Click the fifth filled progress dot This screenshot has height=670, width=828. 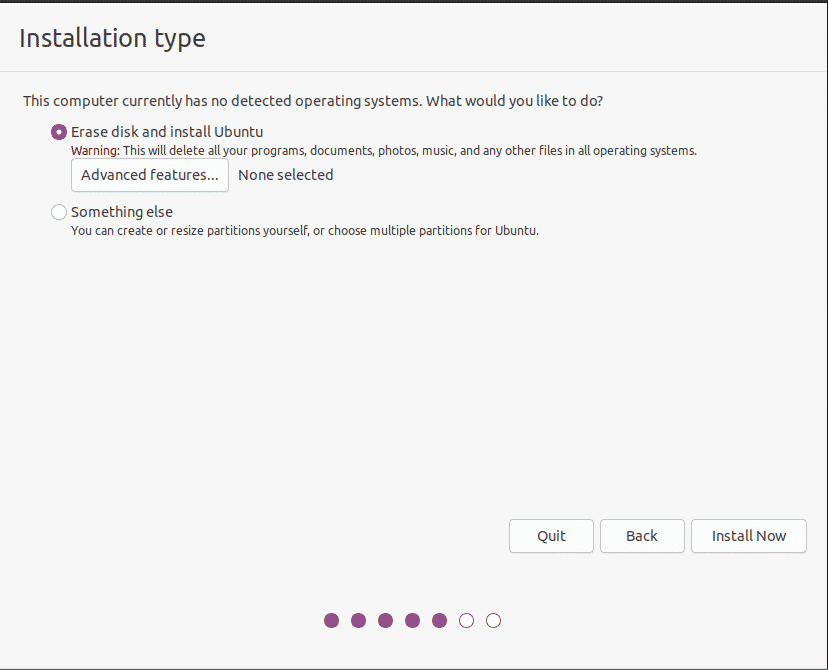click(x=439, y=620)
